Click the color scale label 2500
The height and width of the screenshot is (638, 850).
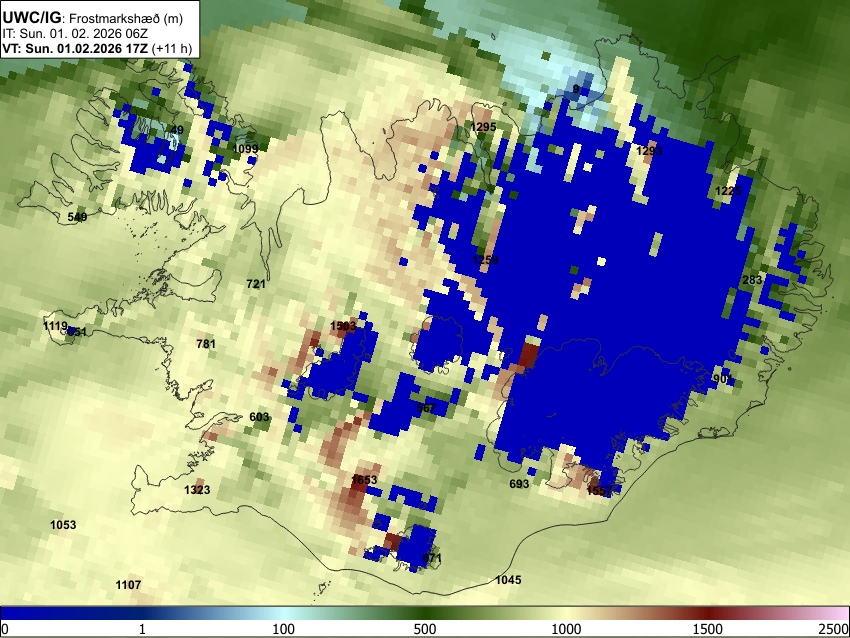(834, 629)
